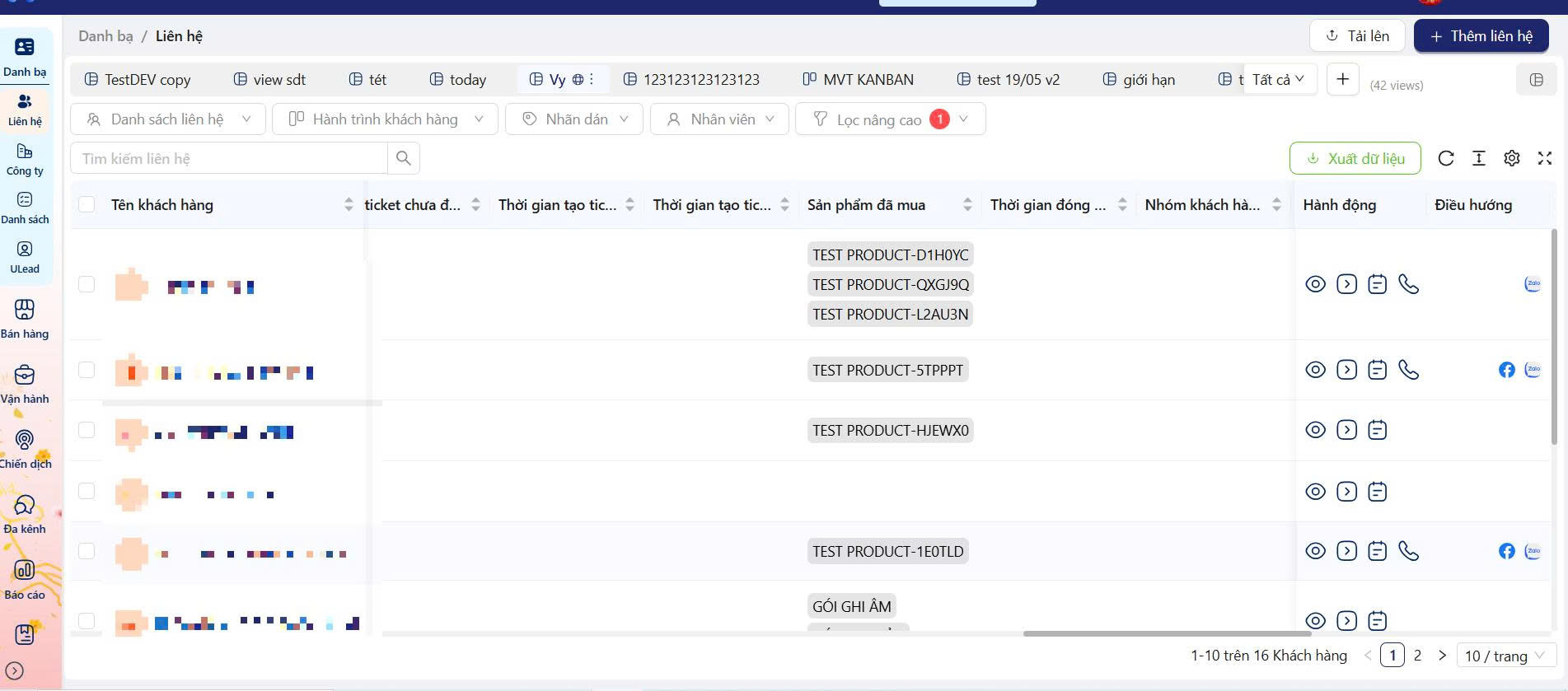Click Xuất dữ liệu export button

(1355, 158)
